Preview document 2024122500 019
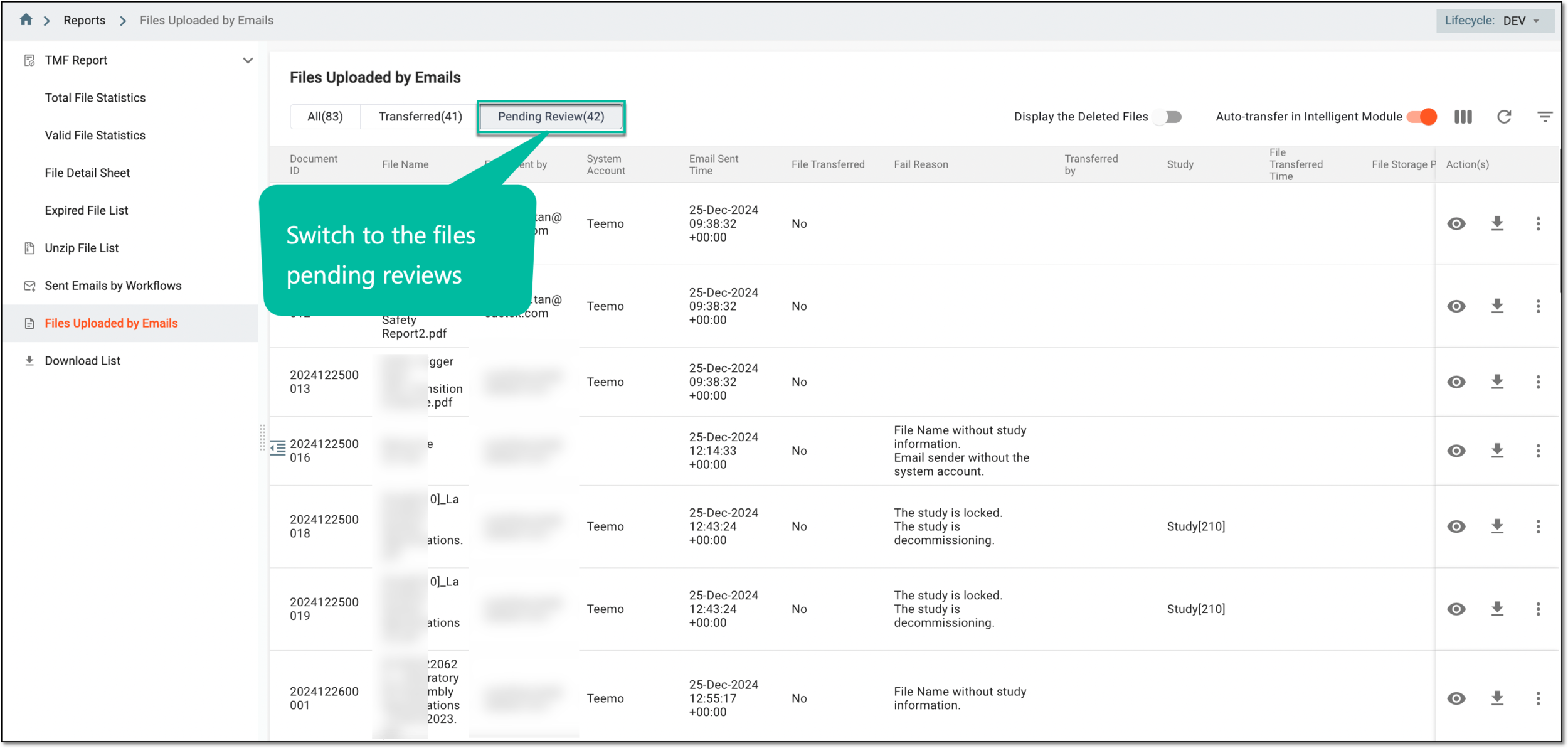This screenshot has width=1568, height=748. 1456,609
